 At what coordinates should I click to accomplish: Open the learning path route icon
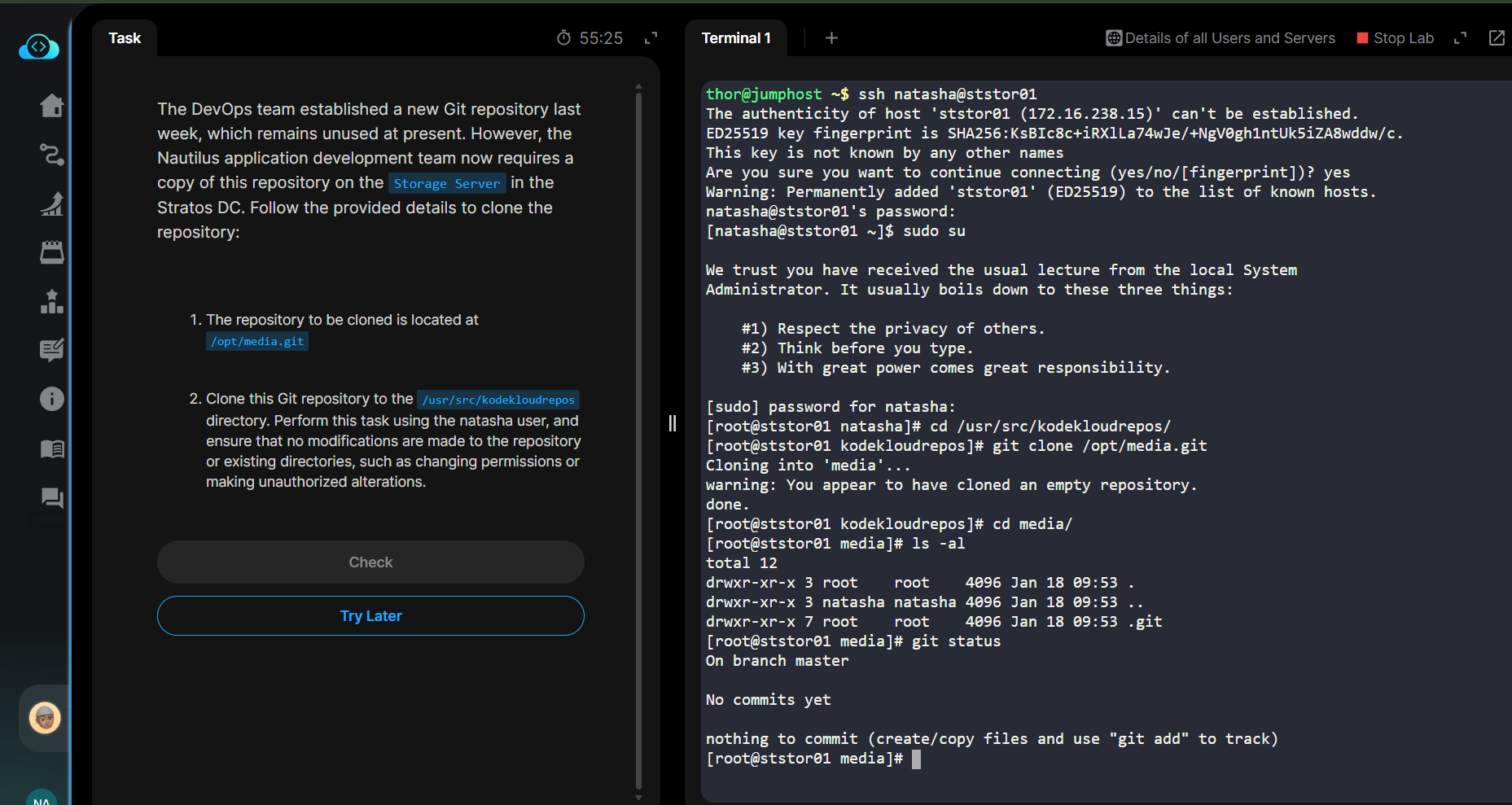pyautogui.click(x=51, y=155)
